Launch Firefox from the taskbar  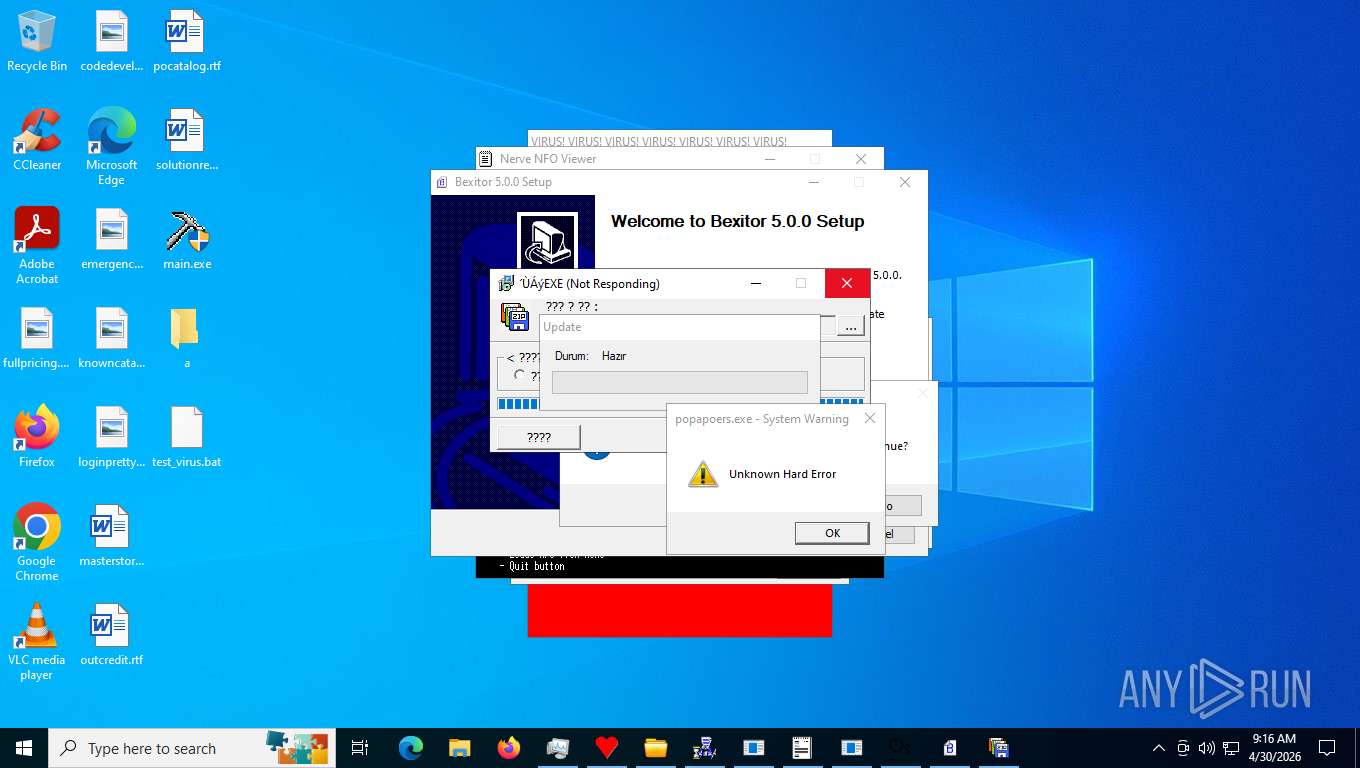pos(508,748)
